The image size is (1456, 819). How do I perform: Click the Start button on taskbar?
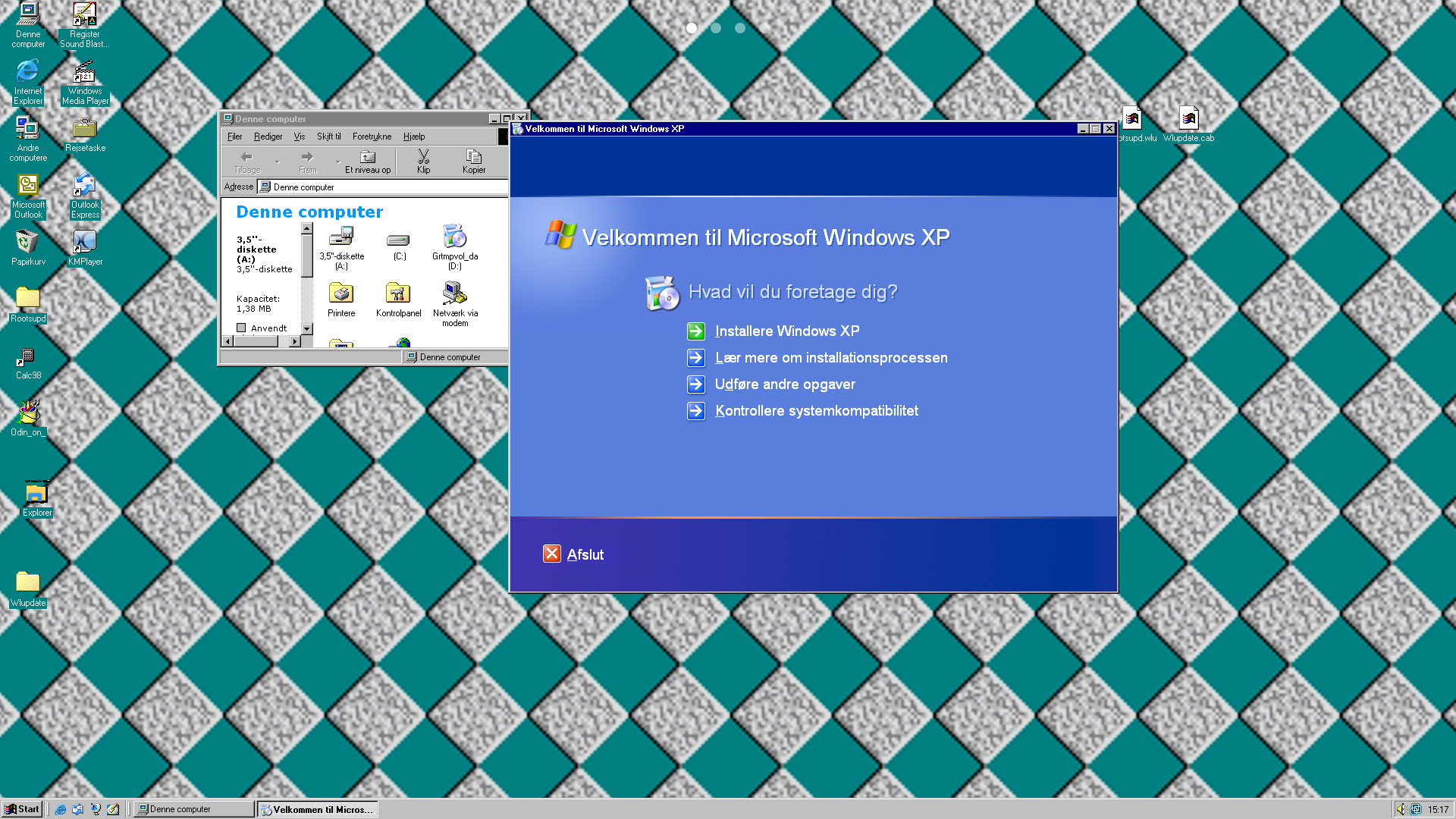coord(22,809)
